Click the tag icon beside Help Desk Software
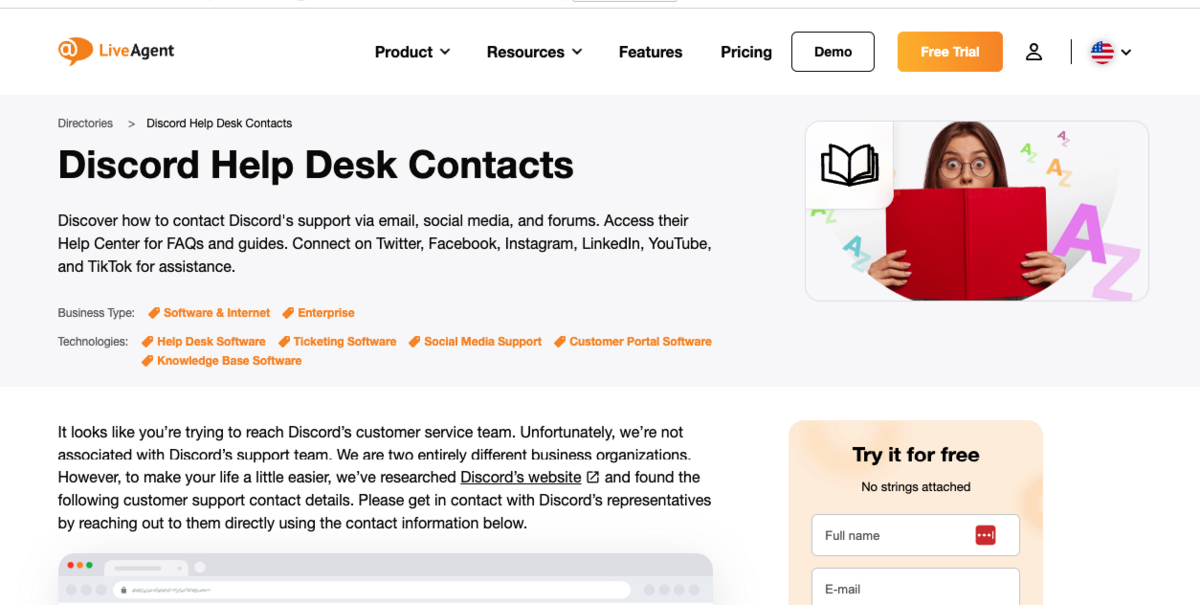The image size is (1200, 605). [x=147, y=342]
